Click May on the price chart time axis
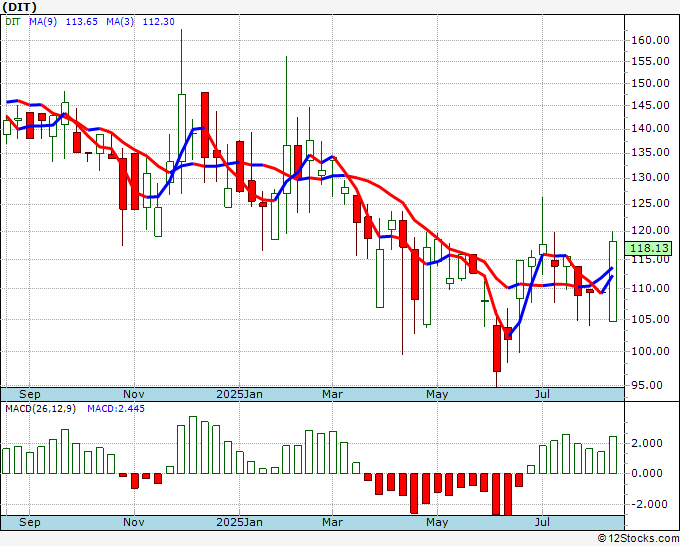 [x=437, y=394]
